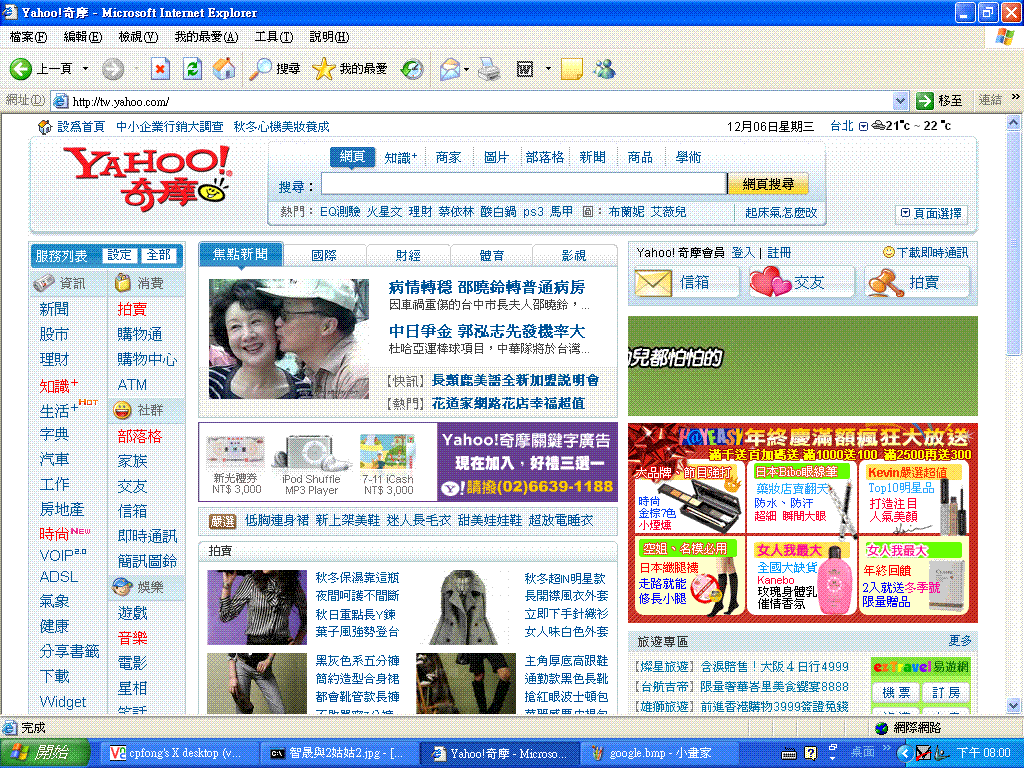Click the 登入 login link

743,253
